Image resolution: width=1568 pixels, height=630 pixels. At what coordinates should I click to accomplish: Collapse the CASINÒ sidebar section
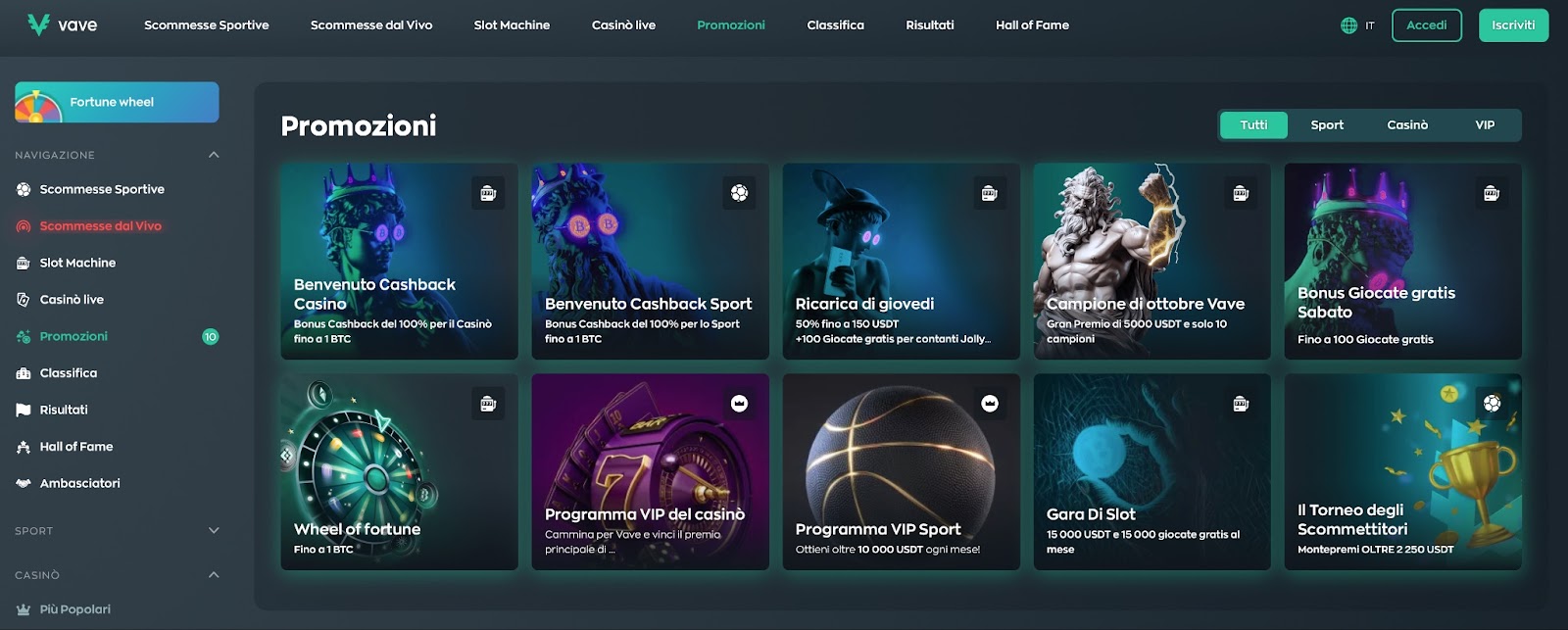click(x=214, y=575)
